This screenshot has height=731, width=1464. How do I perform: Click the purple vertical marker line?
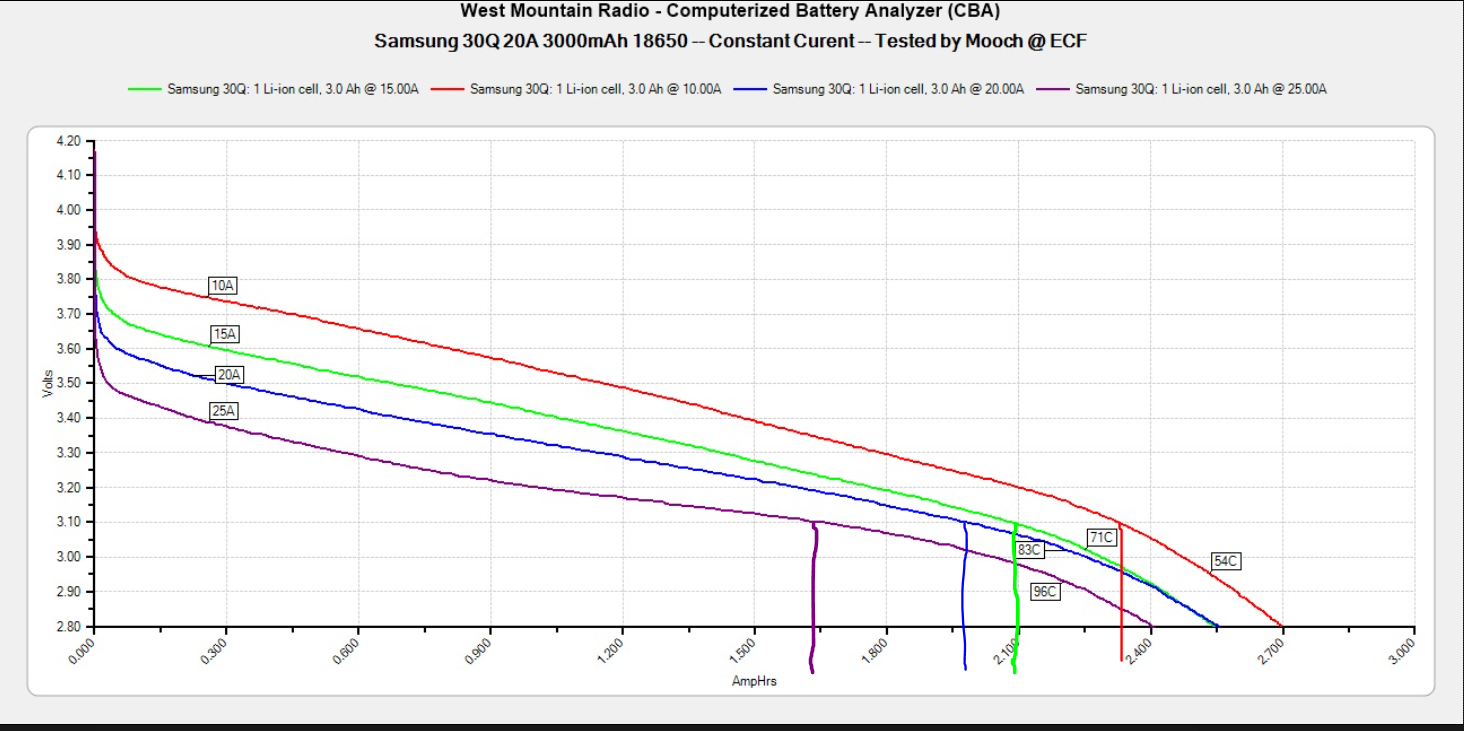tap(815, 600)
